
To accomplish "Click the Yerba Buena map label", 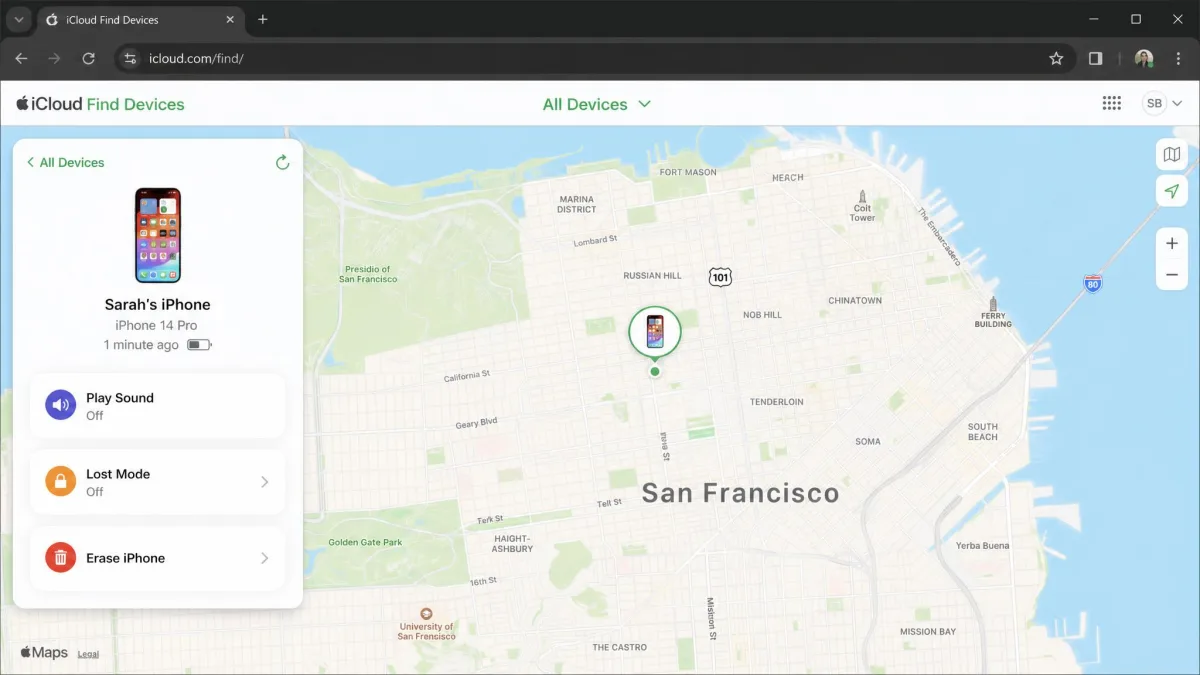I will click(982, 546).
